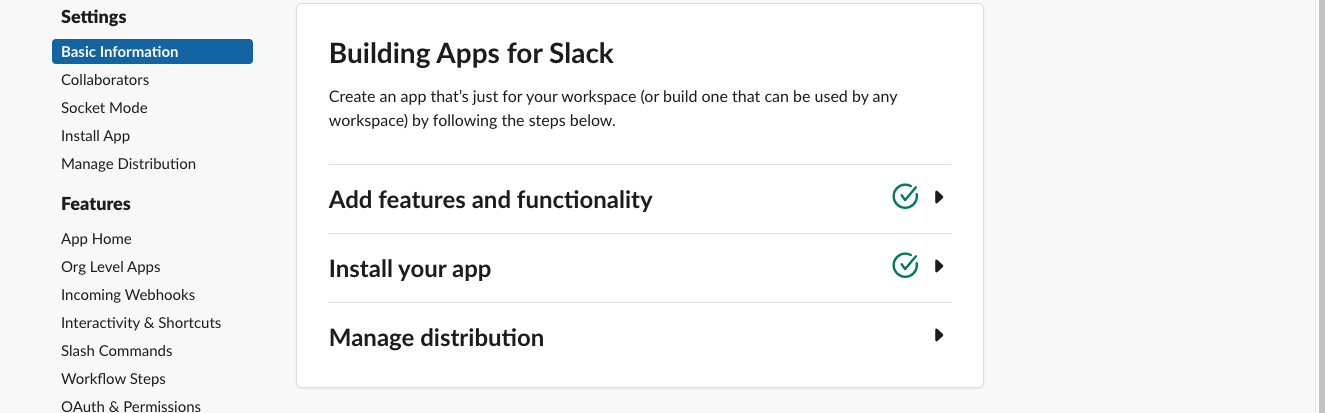Expand the Install your app section
1325x413 pixels.
point(939,266)
